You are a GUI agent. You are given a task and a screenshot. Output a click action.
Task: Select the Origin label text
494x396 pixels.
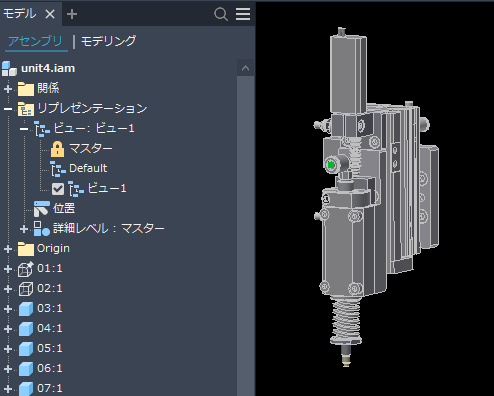[x=53, y=249]
